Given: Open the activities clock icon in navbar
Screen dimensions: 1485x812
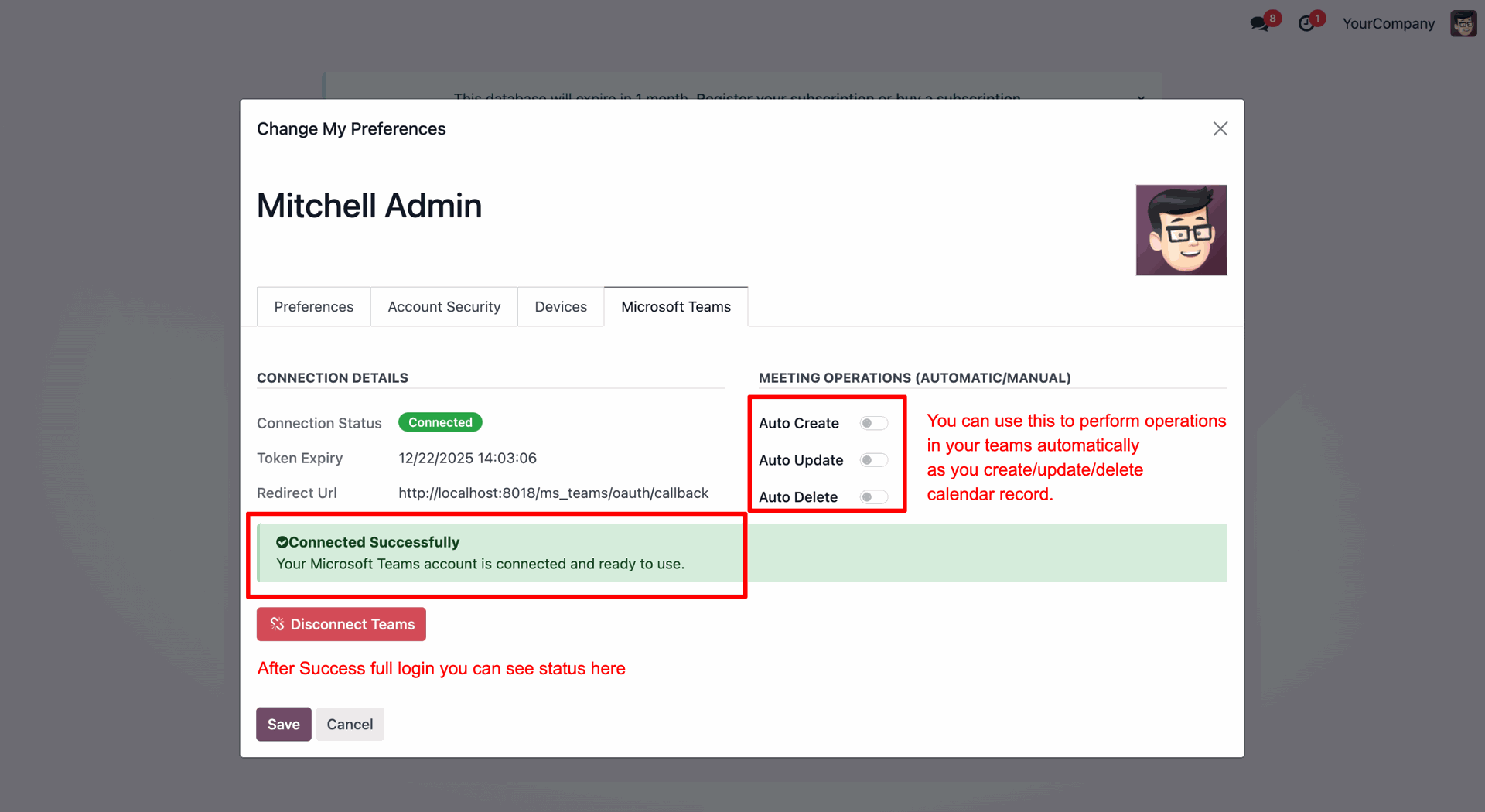Looking at the screenshot, I should click(1306, 23).
